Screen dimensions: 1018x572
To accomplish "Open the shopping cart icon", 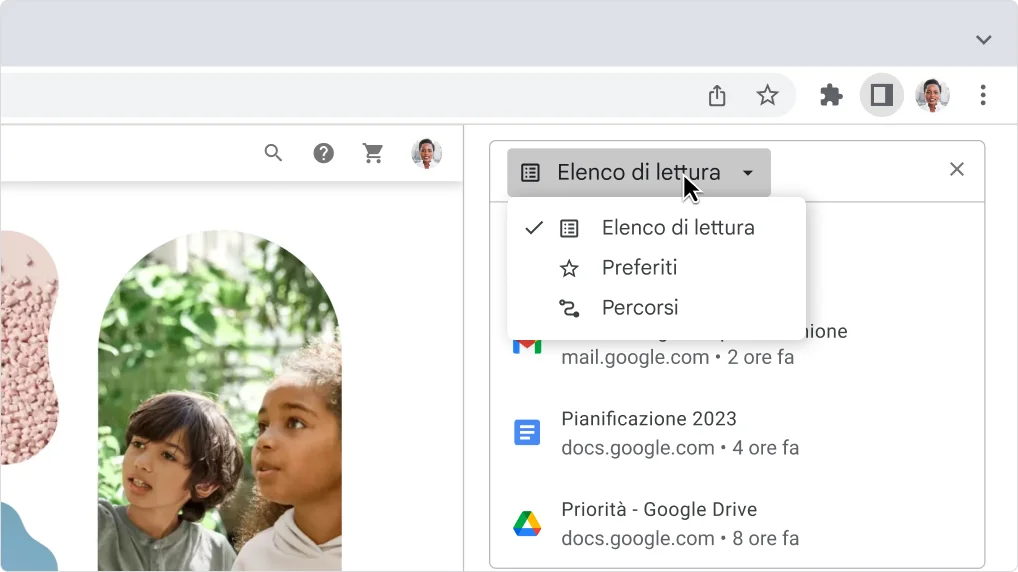I will point(373,153).
